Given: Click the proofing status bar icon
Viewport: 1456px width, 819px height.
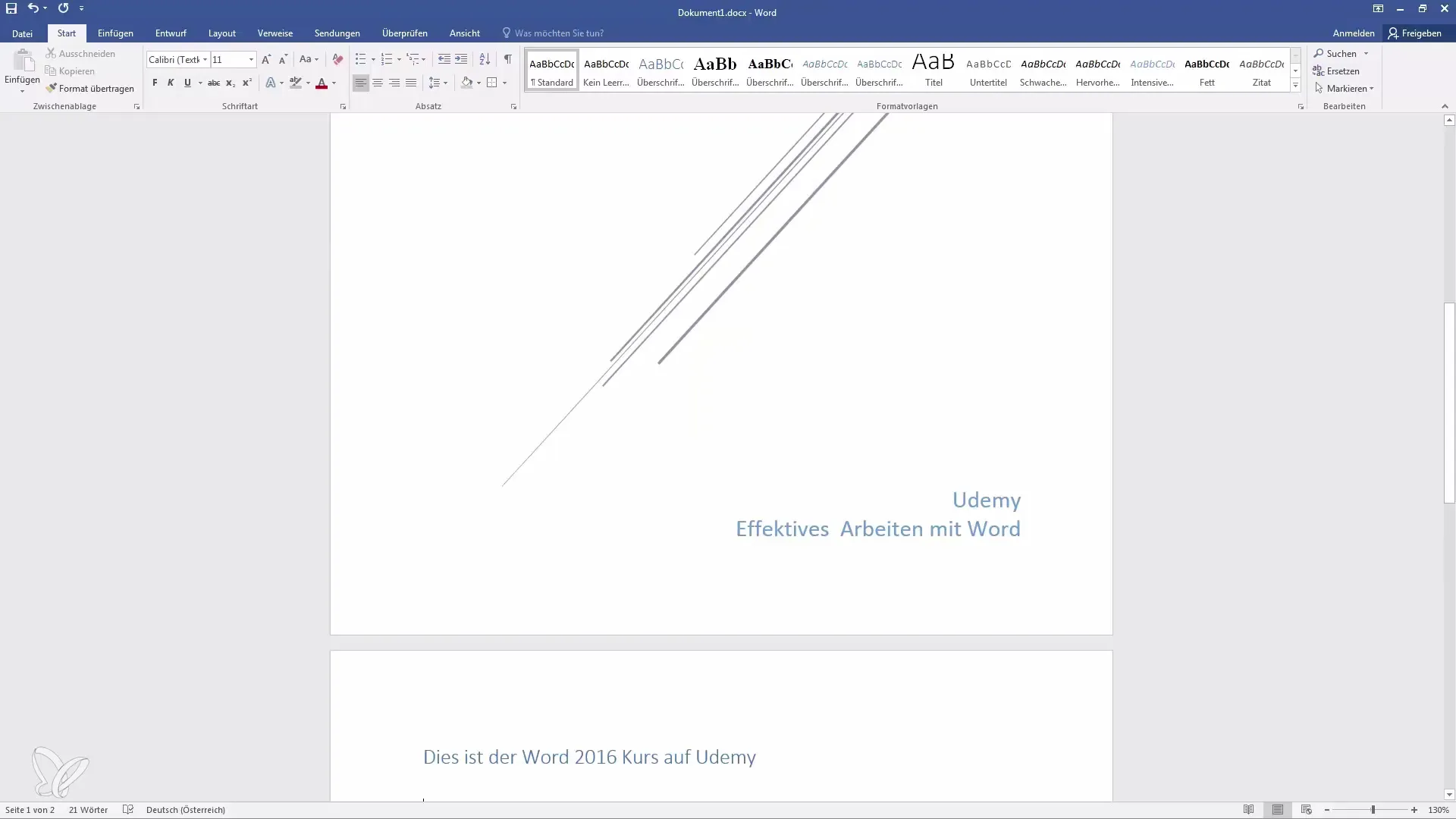Looking at the screenshot, I should [128, 810].
